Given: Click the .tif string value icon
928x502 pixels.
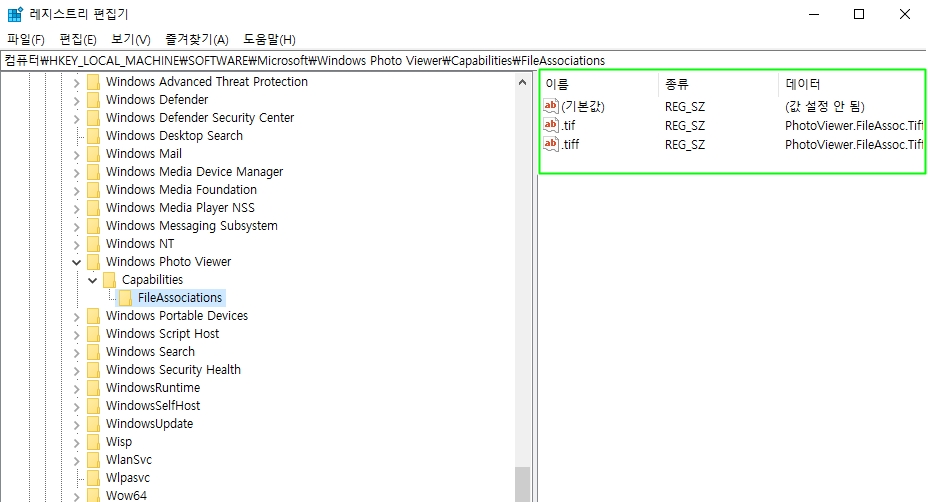Looking at the screenshot, I should pyautogui.click(x=551, y=125).
